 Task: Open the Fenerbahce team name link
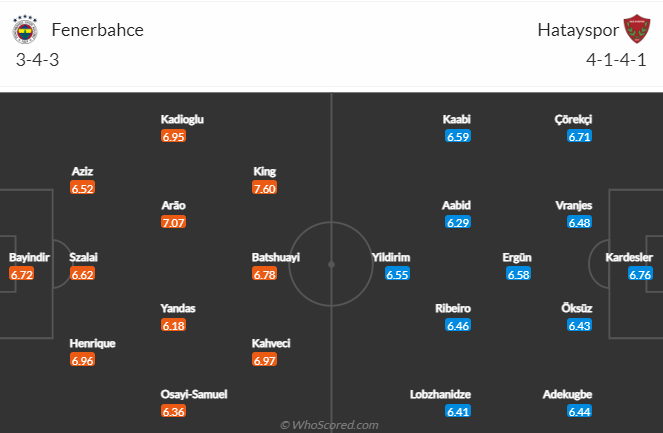[98, 30]
